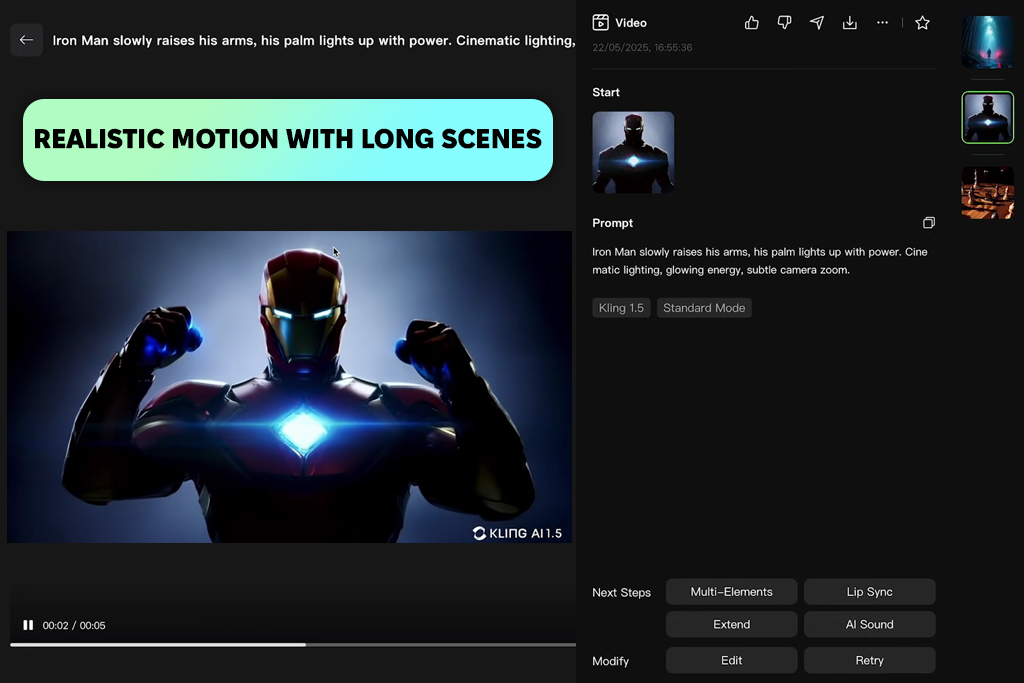Open the Start frame Iron Man thumbnail
Image resolution: width=1024 pixels, height=683 pixels.
(633, 152)
